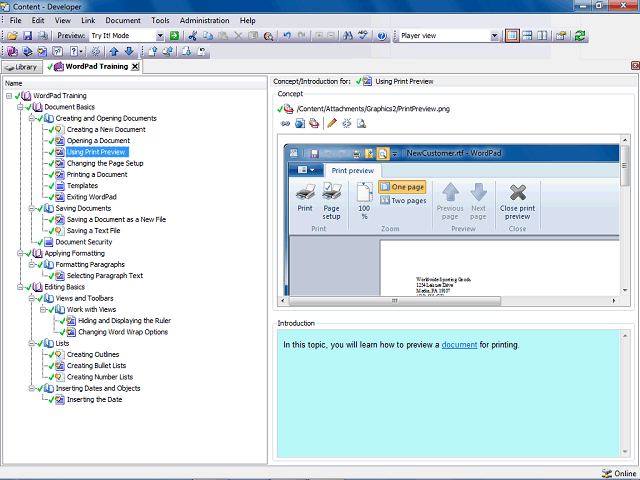Click the Print icon in main toolbar
Image resolution: width=640 pixels, height=480 pixels.
point(42,36)
